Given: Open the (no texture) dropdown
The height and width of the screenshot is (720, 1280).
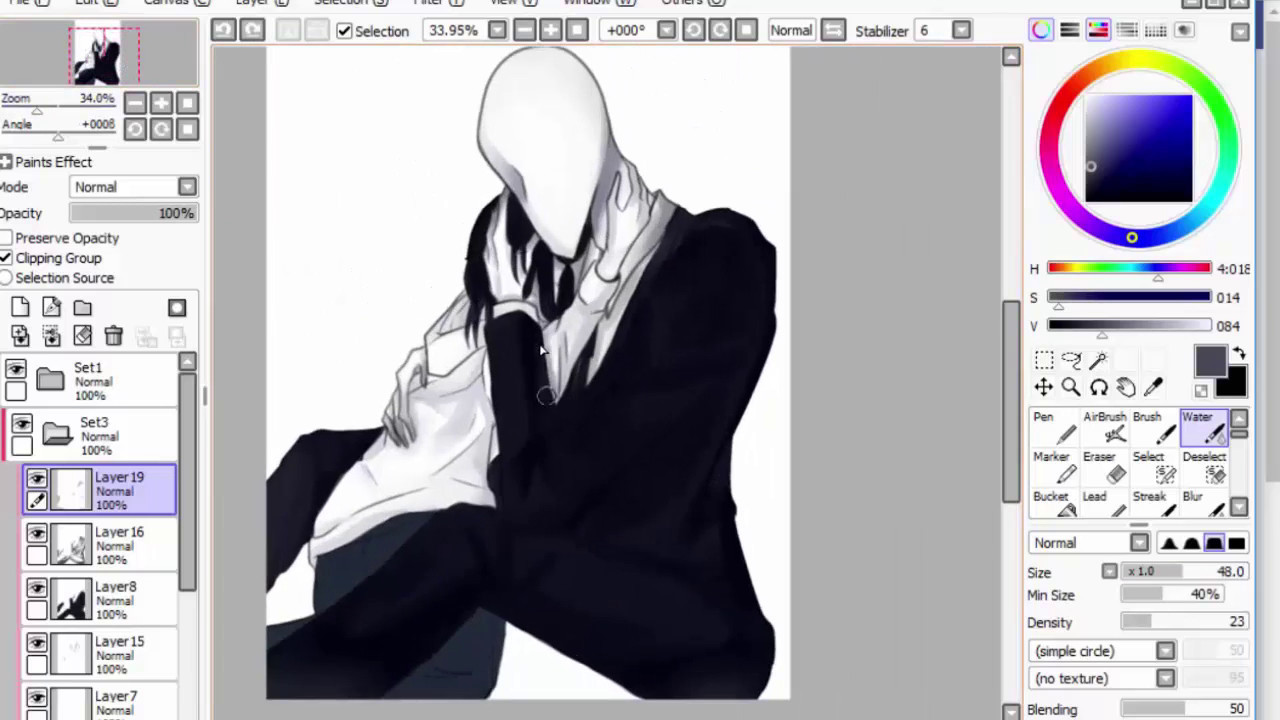Looking at the screenshot, I should pyautogui.click(x=1165, y=678).
